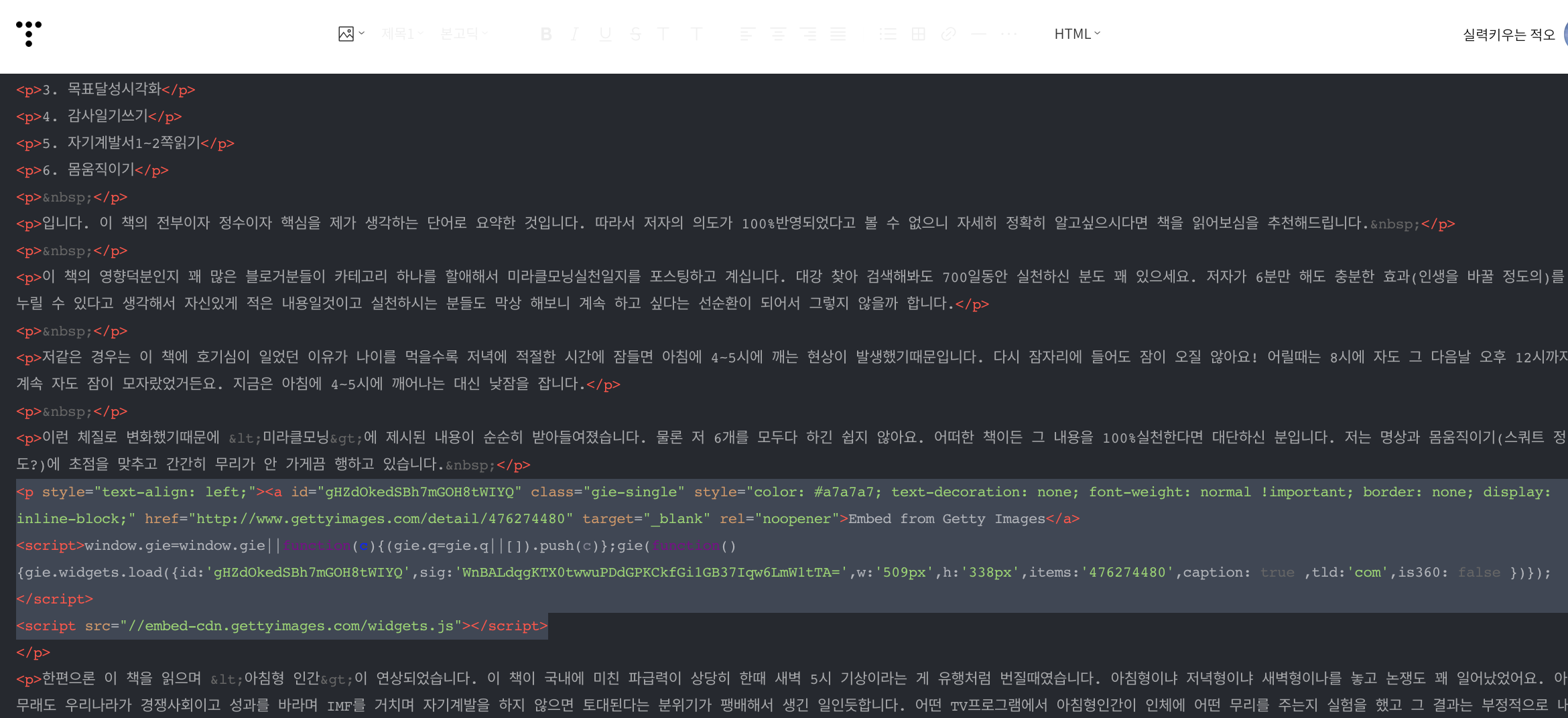Insert a horizontal divider line
Image resolution: width=1568 pixels, height=718 pixels.
[x=978, y=34]
